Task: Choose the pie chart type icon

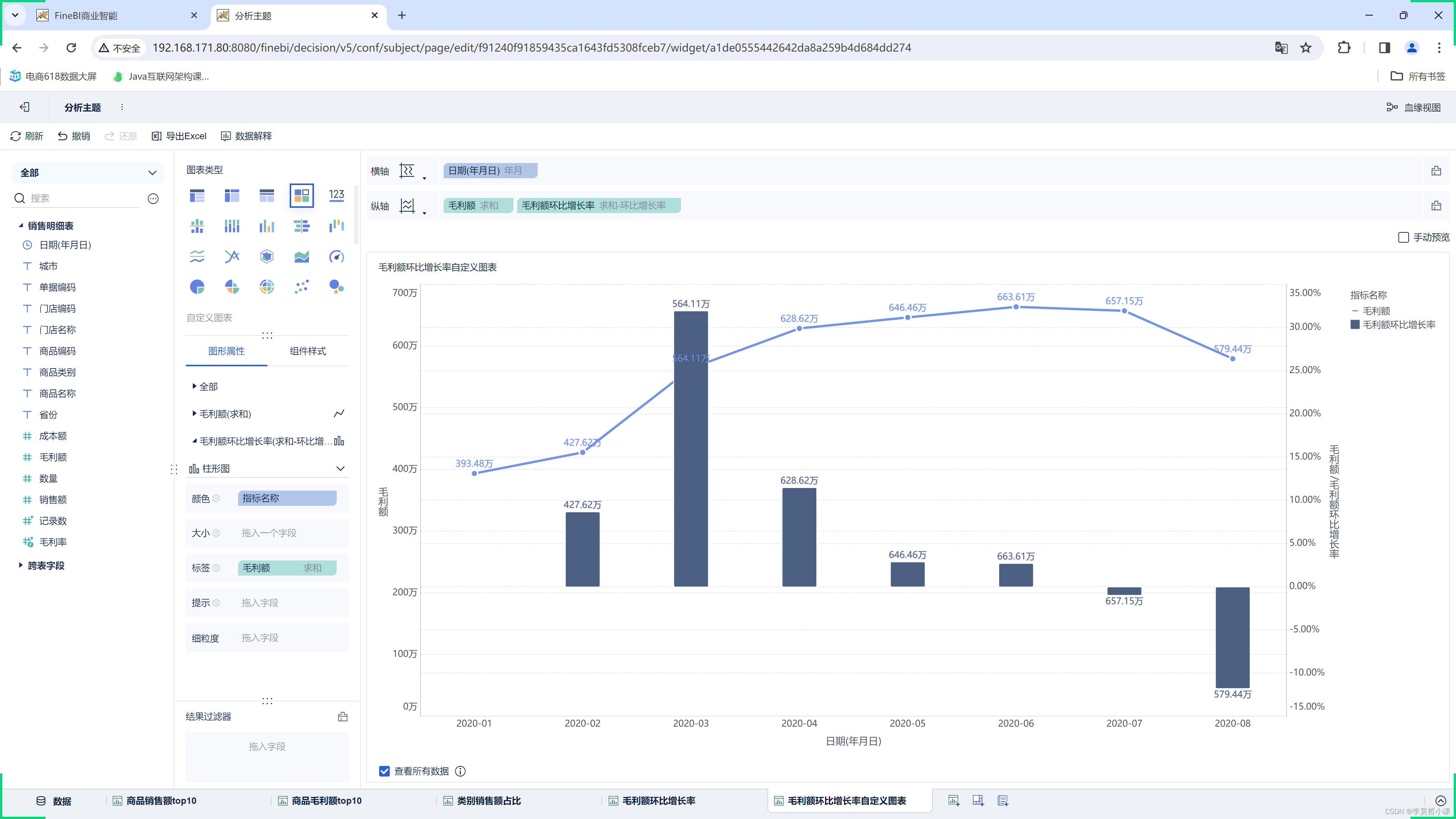Action: pos(197,287)
